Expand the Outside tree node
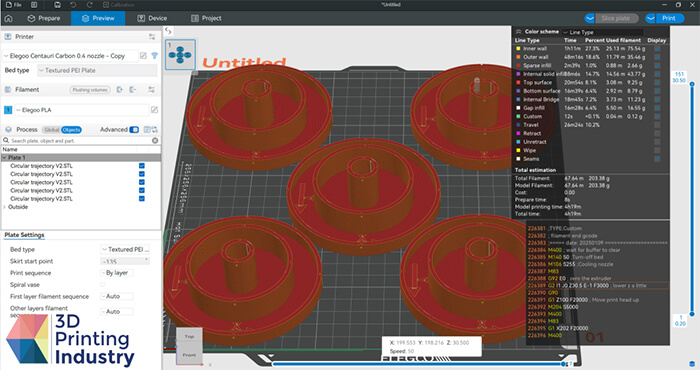The width and height of the screenshot is (700, 370). tap(4, 207)
